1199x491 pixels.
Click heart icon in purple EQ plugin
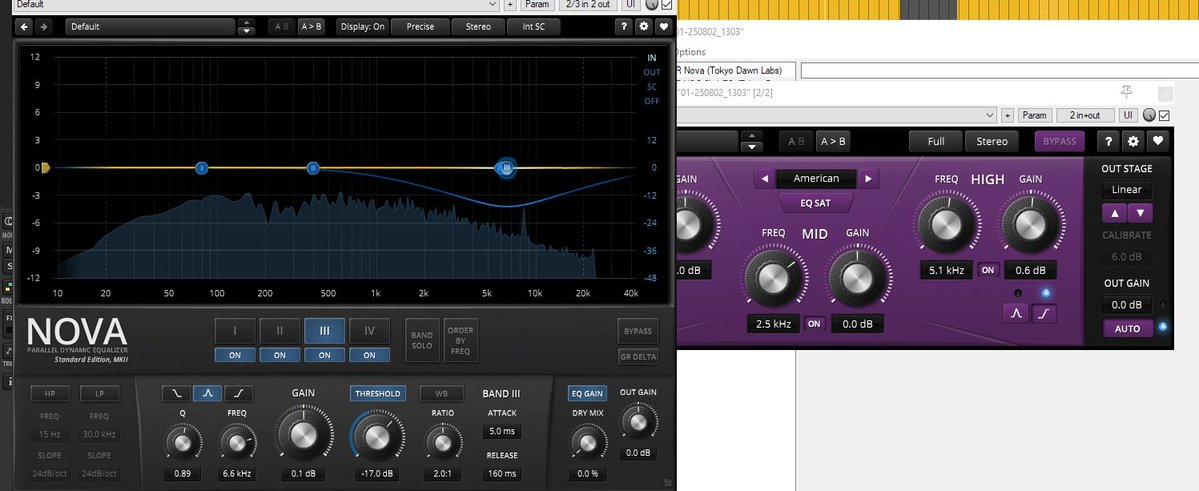tap(1158, 141)
